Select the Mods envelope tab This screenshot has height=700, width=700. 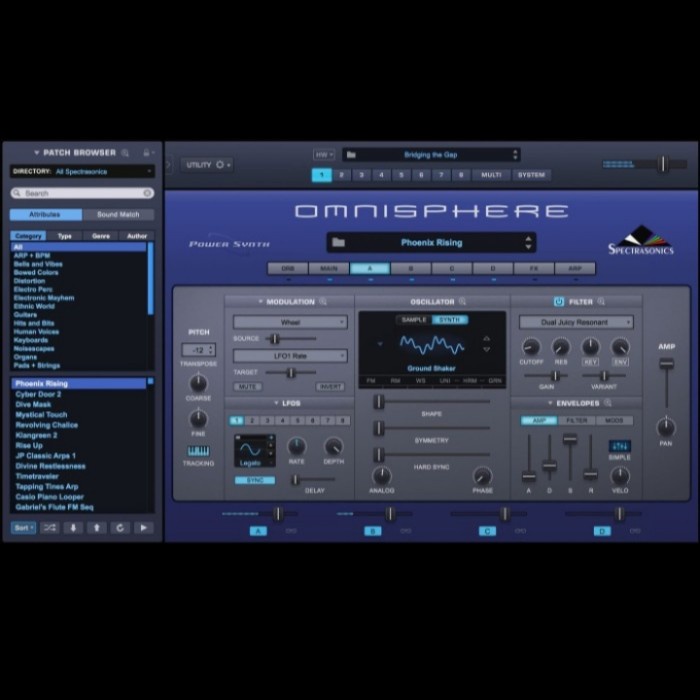click(614, 421)
